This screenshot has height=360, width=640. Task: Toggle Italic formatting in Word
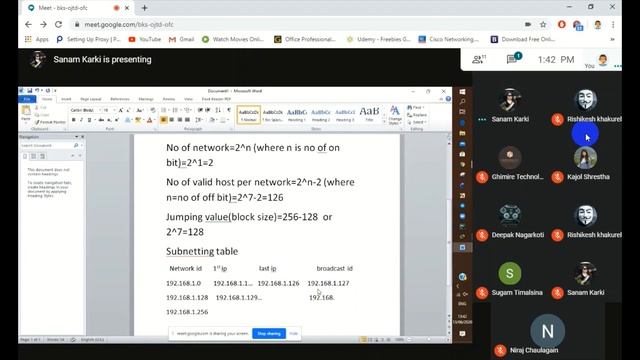click(81, 120)
